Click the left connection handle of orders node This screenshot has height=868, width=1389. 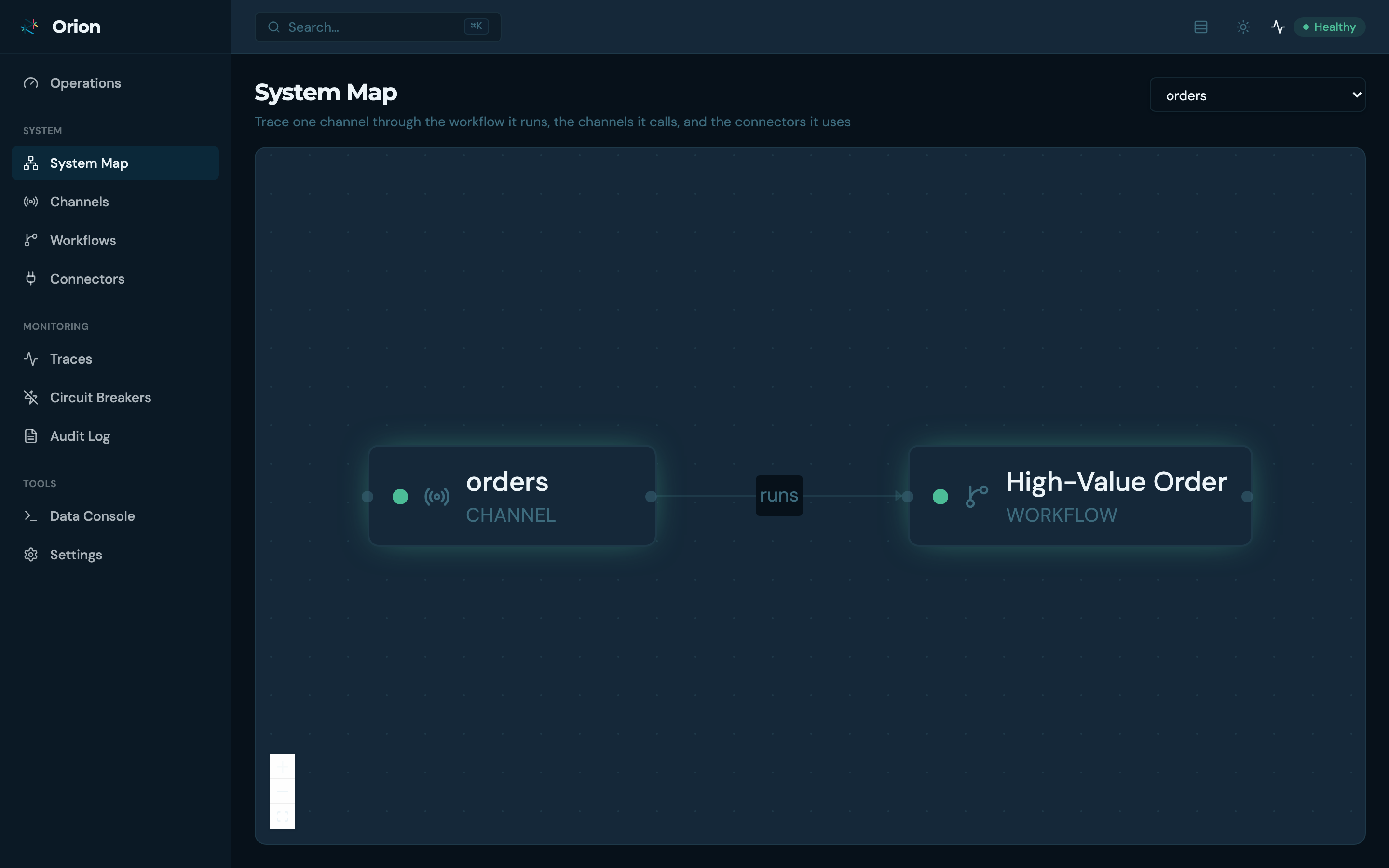[x=368, y=497]
